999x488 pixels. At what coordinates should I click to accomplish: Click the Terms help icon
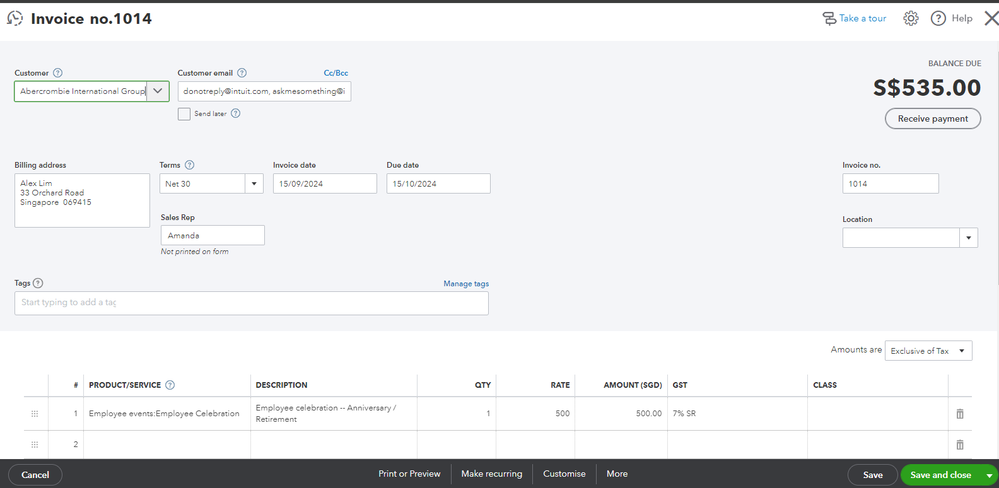tap(189, 165)
